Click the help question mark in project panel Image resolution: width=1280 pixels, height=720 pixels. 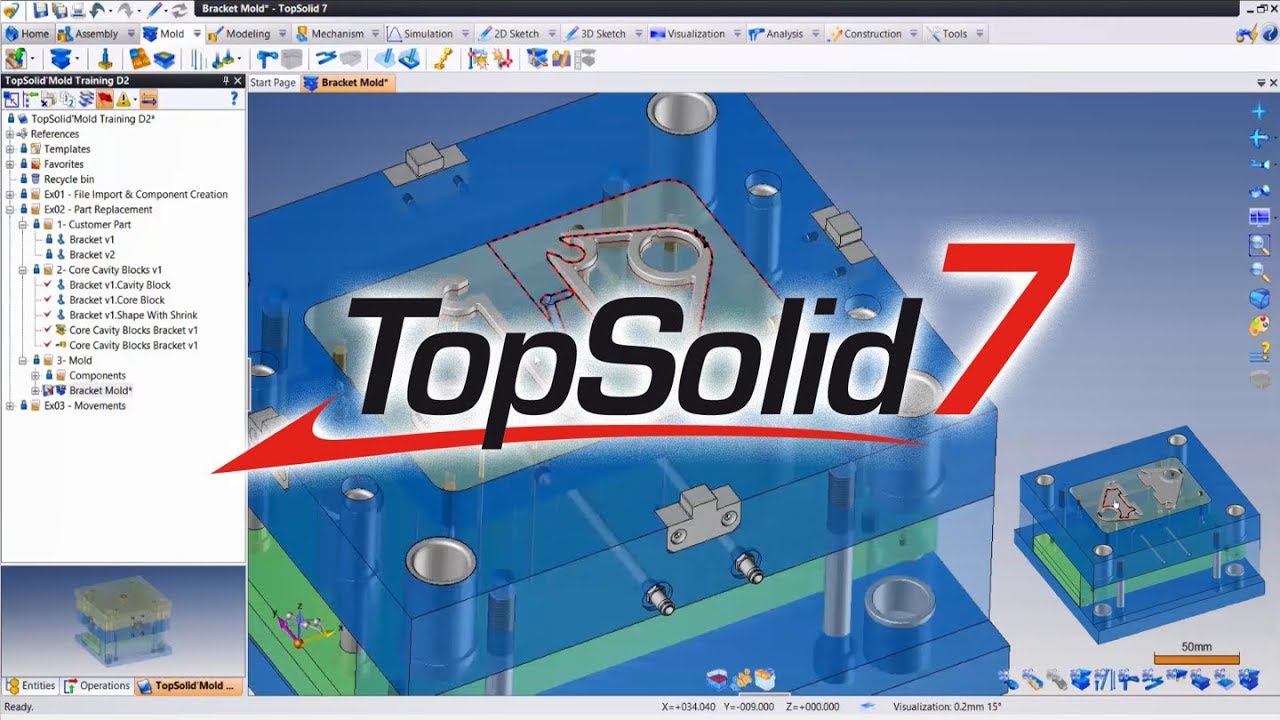235,99
